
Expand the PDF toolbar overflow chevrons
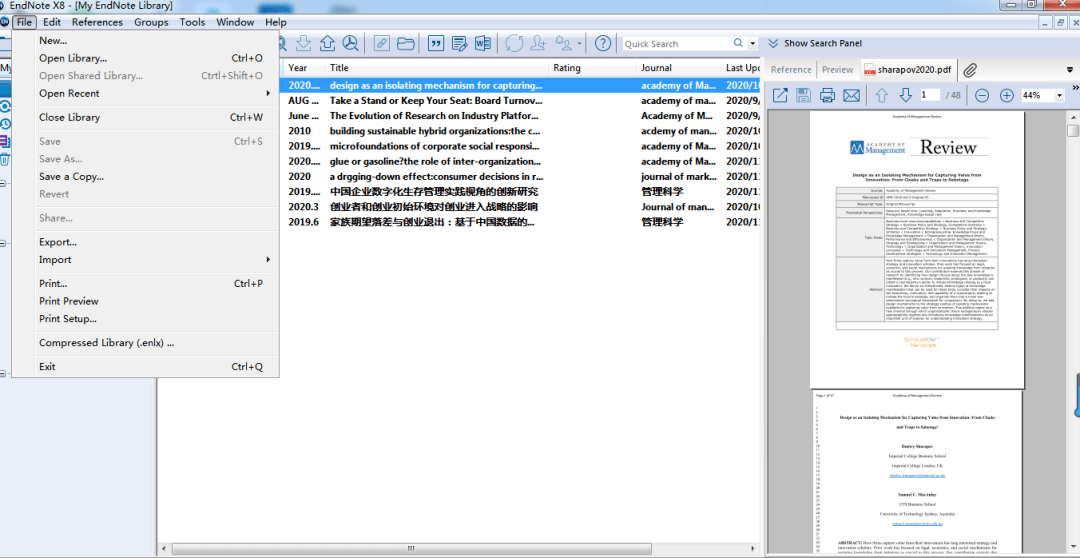pos(1075,87)
